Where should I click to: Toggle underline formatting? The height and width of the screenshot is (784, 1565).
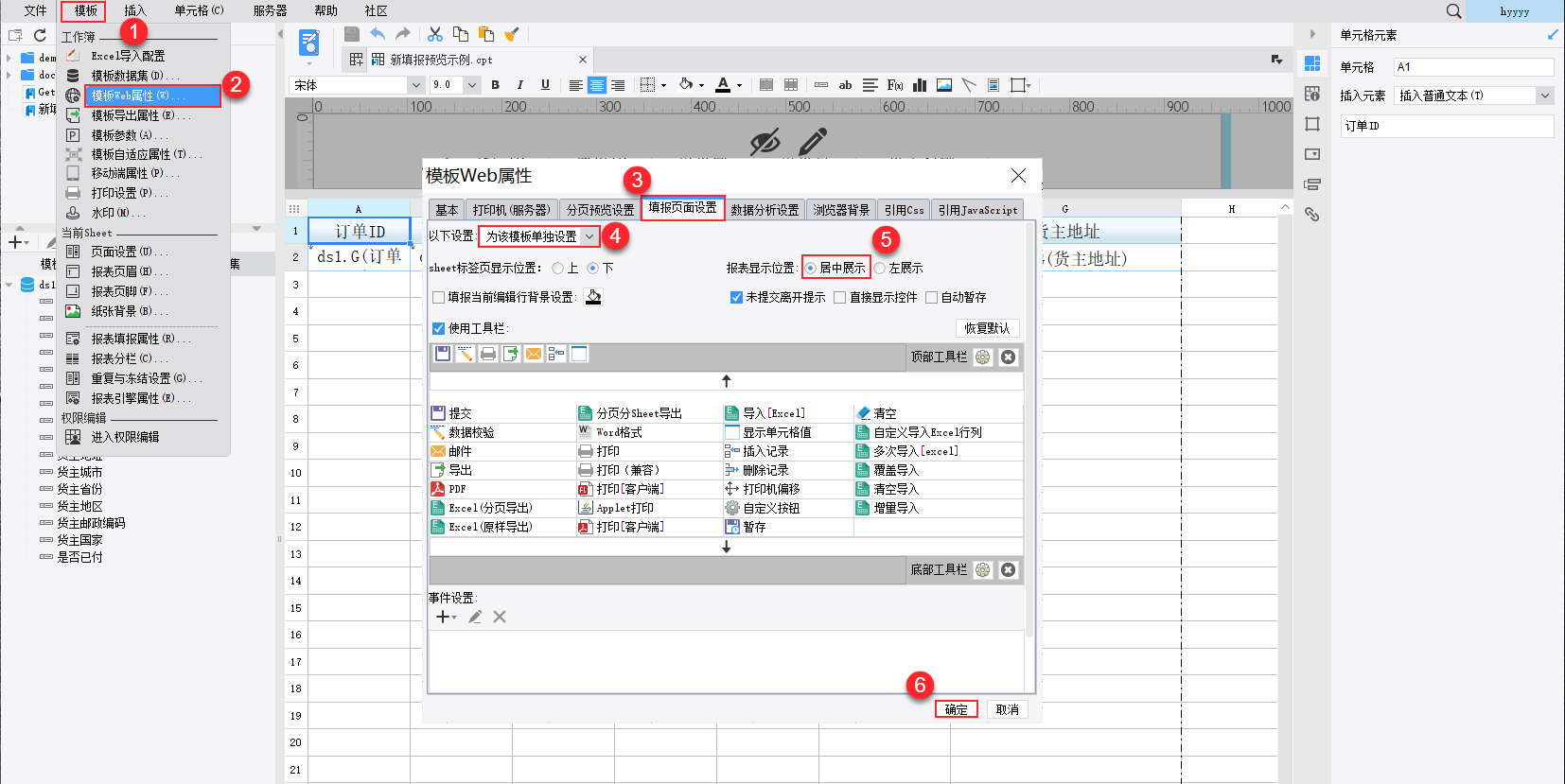[x=545, y=85]
